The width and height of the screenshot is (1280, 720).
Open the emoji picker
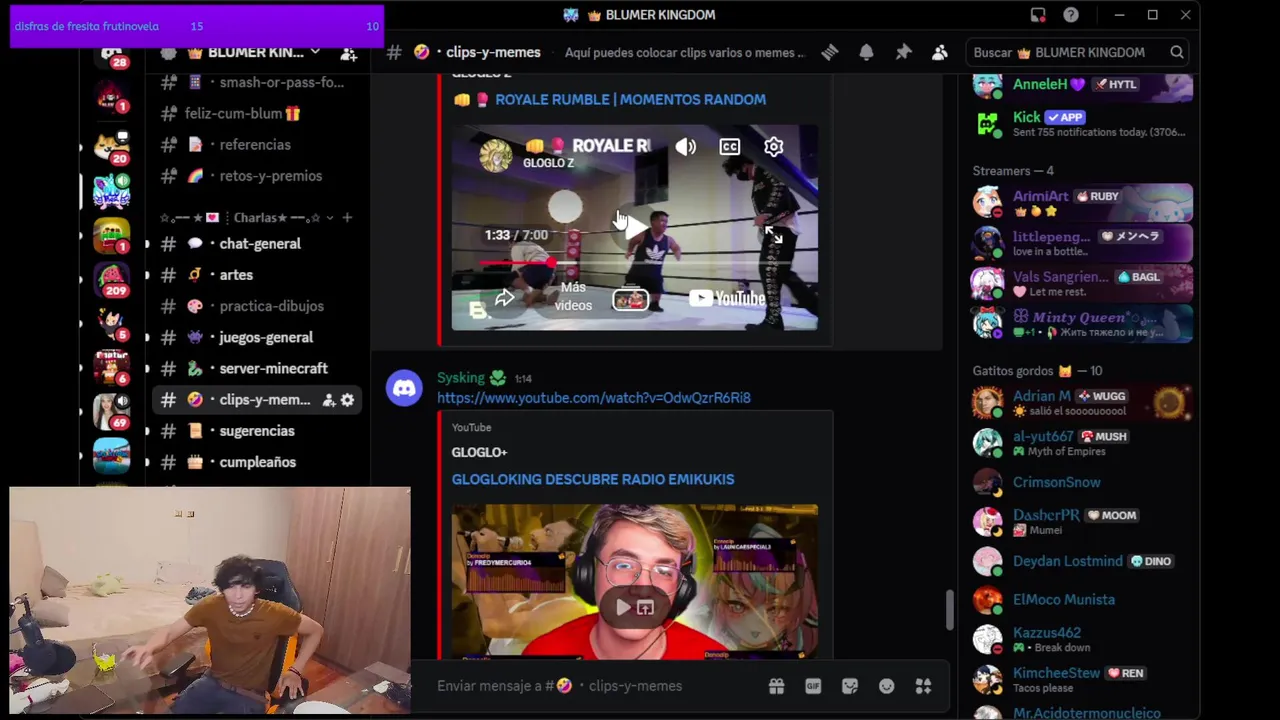[x=886, y=686]
